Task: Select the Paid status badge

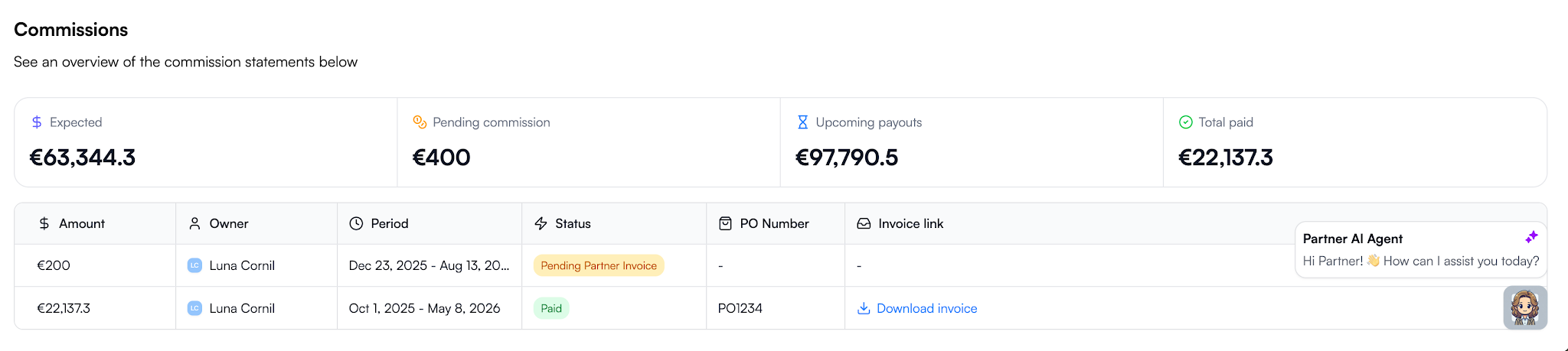Action: click(551, 308)
